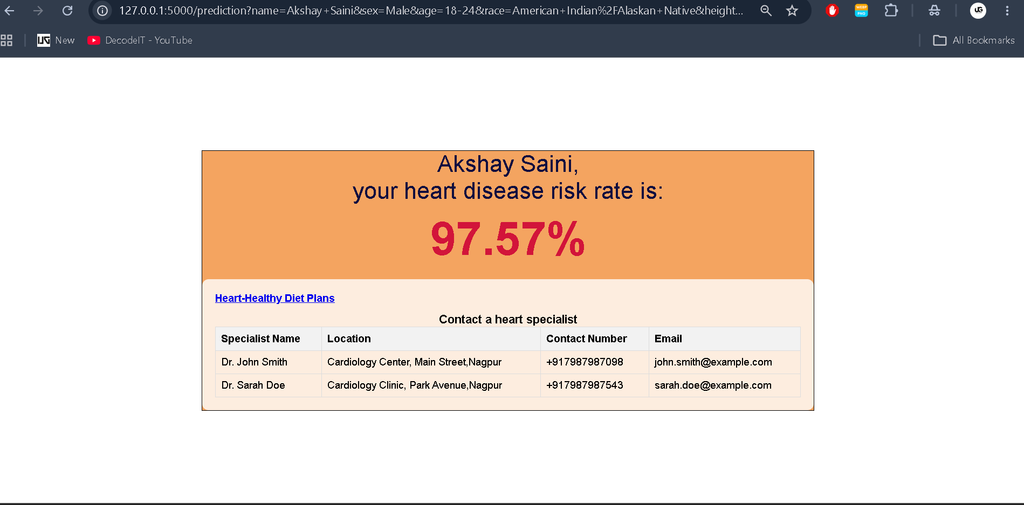The width and height of the screenshot is (1024, 505).
Task: Open Heart-Healthy Diet Plans link
Action: [275, 298]
